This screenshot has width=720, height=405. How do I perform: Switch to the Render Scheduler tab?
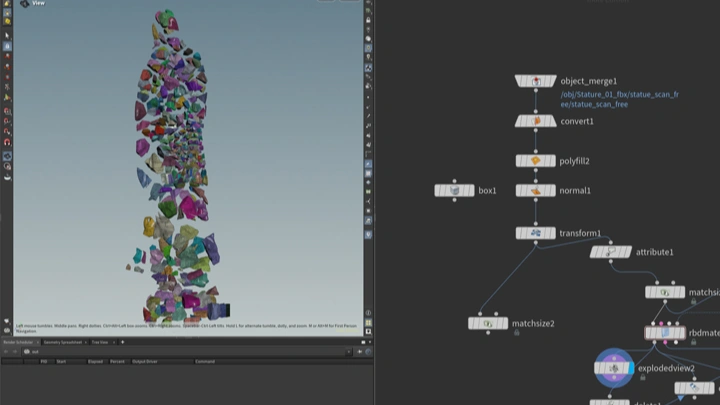18,342
